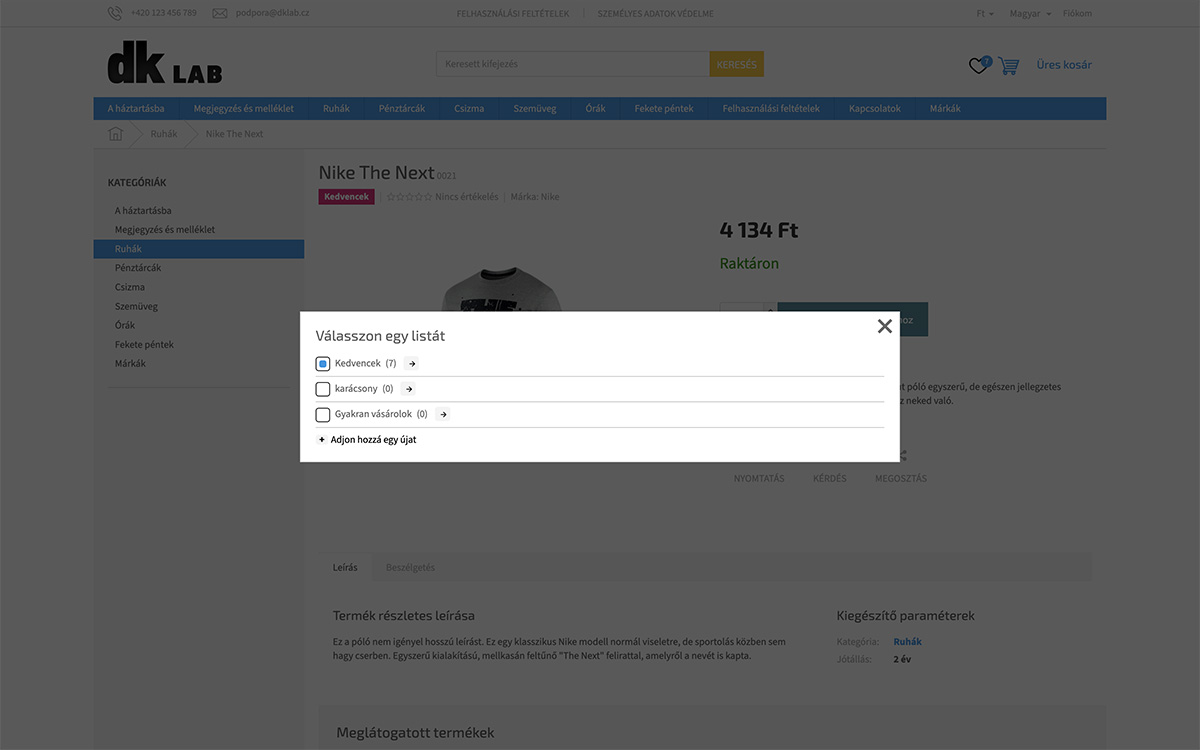
Task: Open the Kedvencek list arrow button
Action: [412, 364]
